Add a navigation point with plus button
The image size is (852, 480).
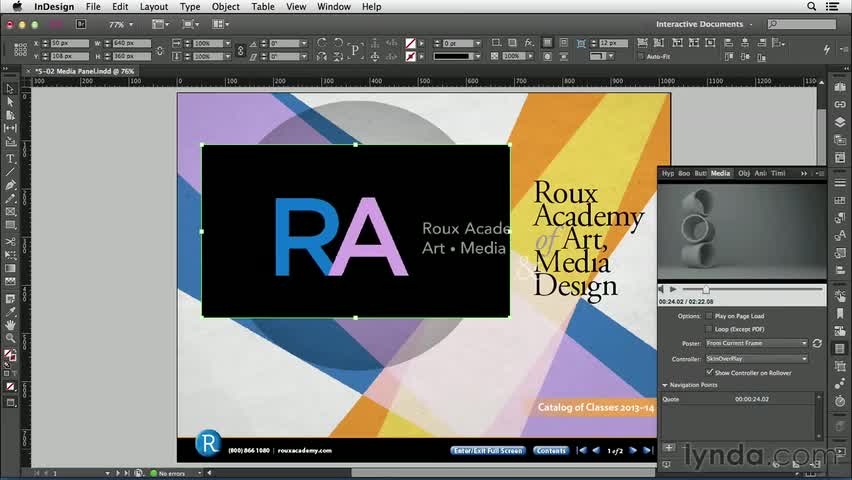[x=669, y=448]
